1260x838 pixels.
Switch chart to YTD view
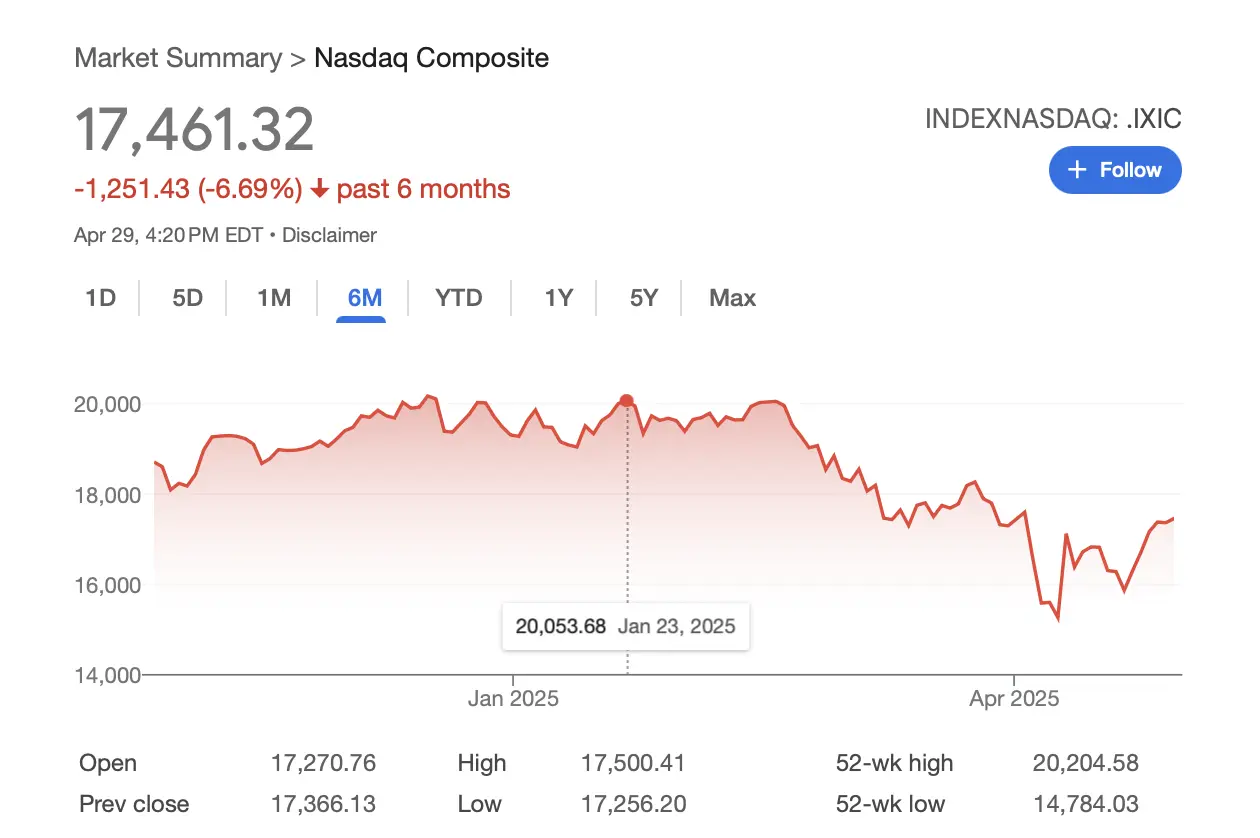coord(459,298)
